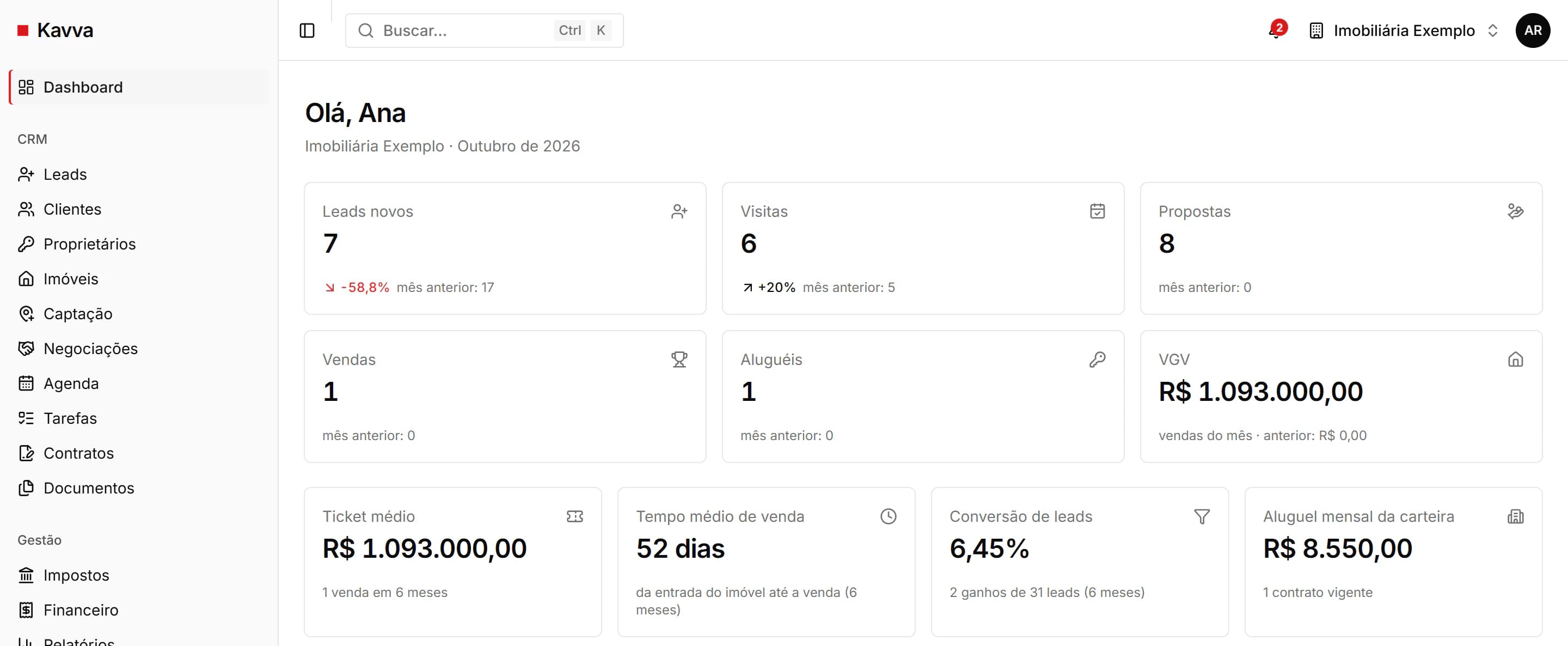Click the 'Olá, Ana' heading
This screenshot has width=1568, height=646.
[355, 113]
